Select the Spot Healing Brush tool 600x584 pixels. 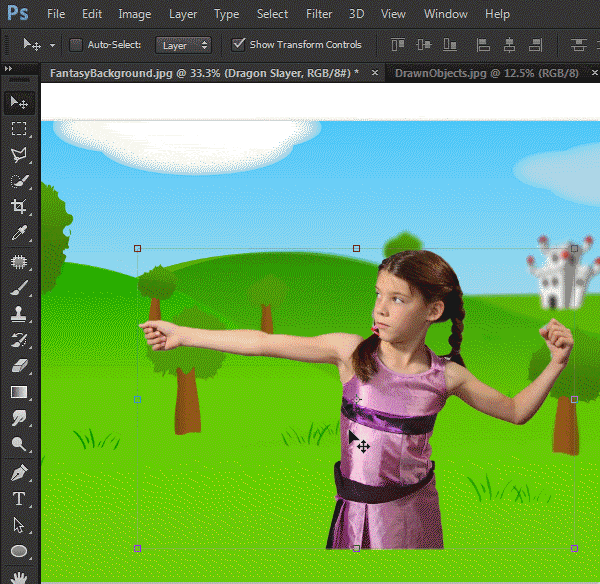pos(19,262)
